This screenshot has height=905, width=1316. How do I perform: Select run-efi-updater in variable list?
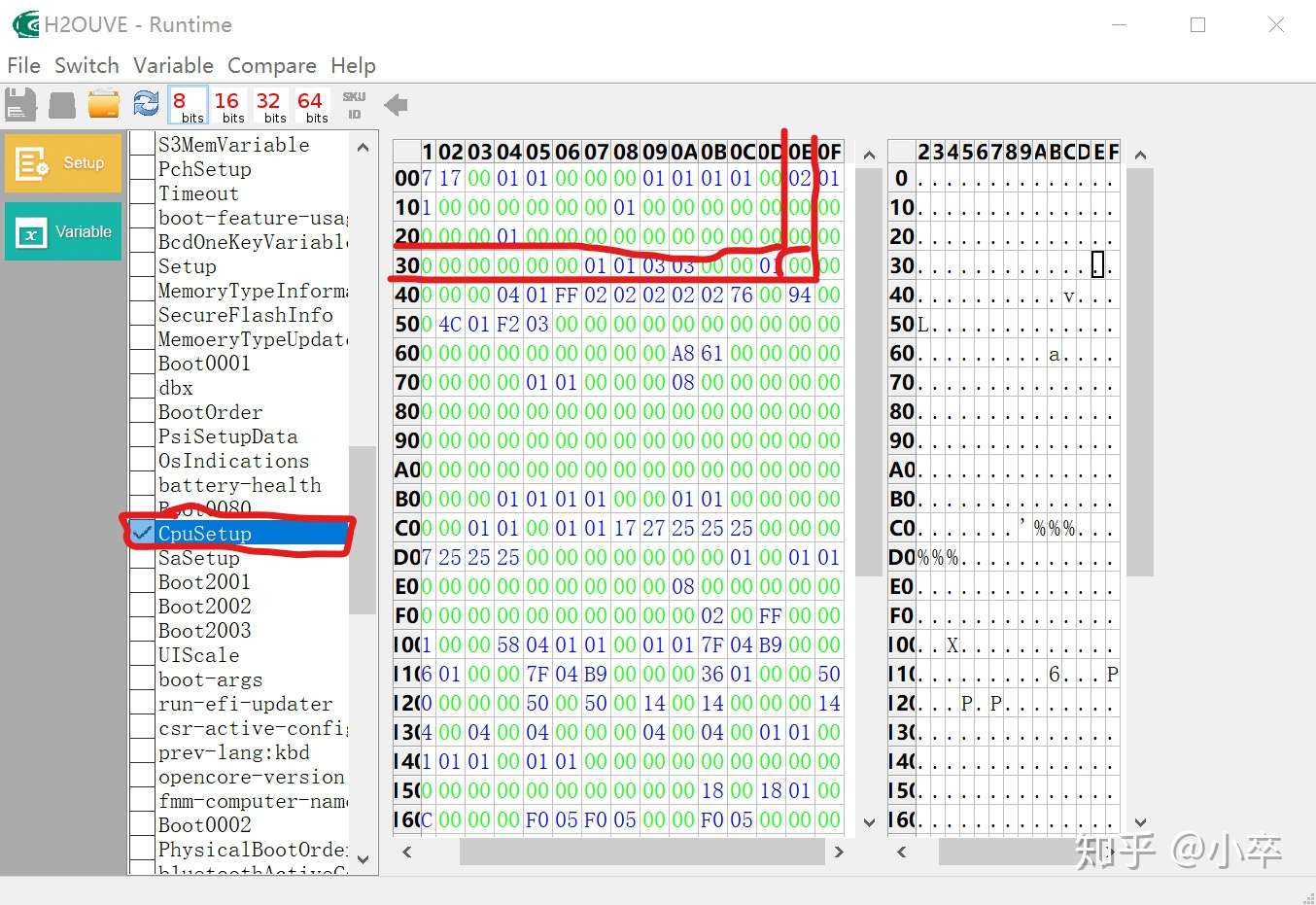tap(245, 703)
